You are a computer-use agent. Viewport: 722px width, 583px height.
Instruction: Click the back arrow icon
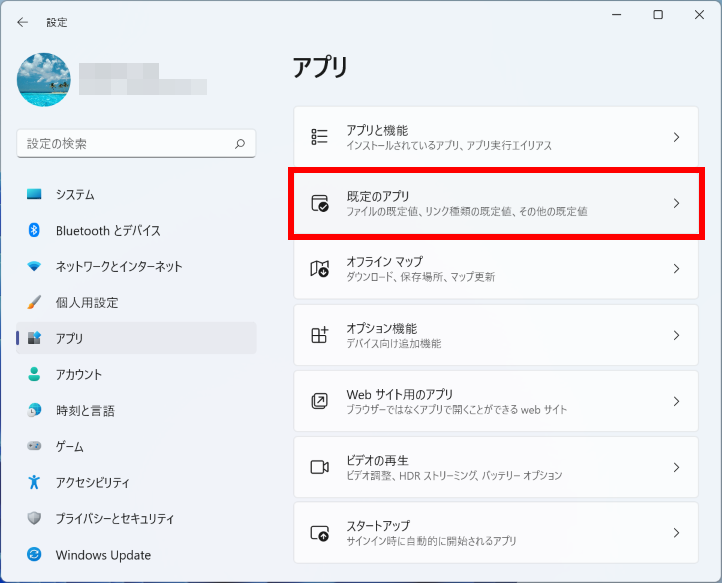(x=22, y=22)
